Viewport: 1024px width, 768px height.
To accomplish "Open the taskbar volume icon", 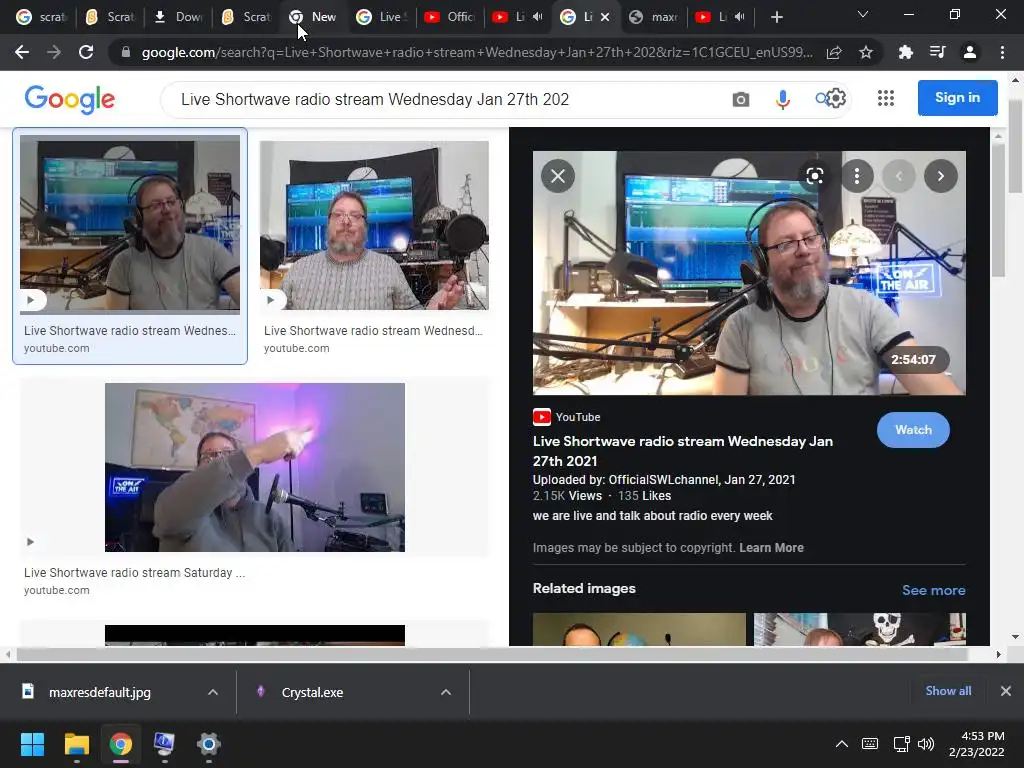I will click(x=925, y=744).
